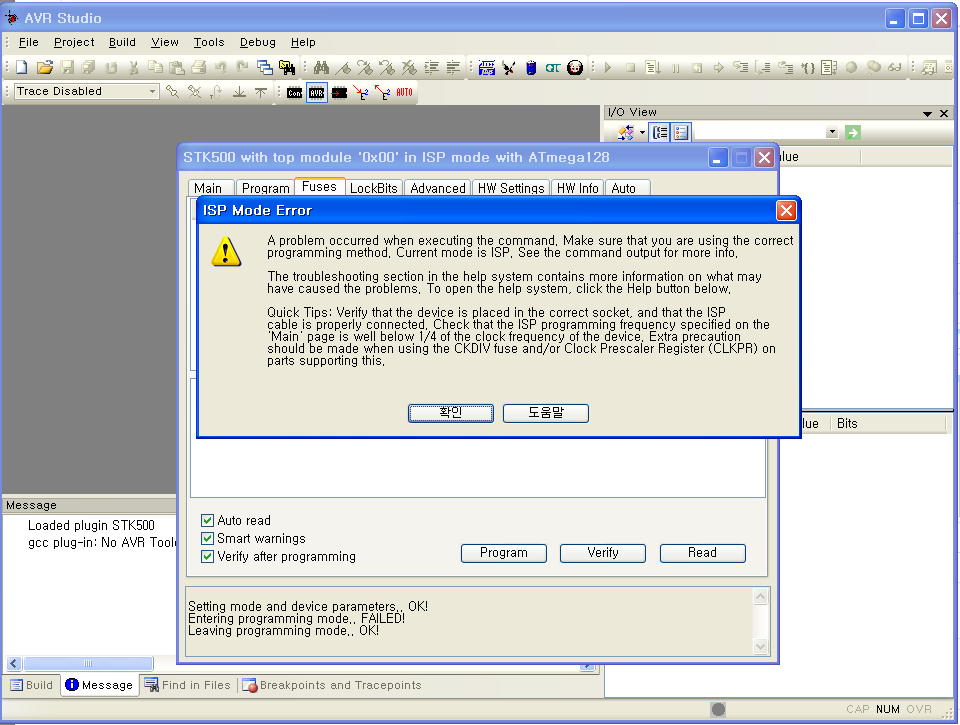
Task: Disable Verify after programming checkbox
Action: pos(208,557)
